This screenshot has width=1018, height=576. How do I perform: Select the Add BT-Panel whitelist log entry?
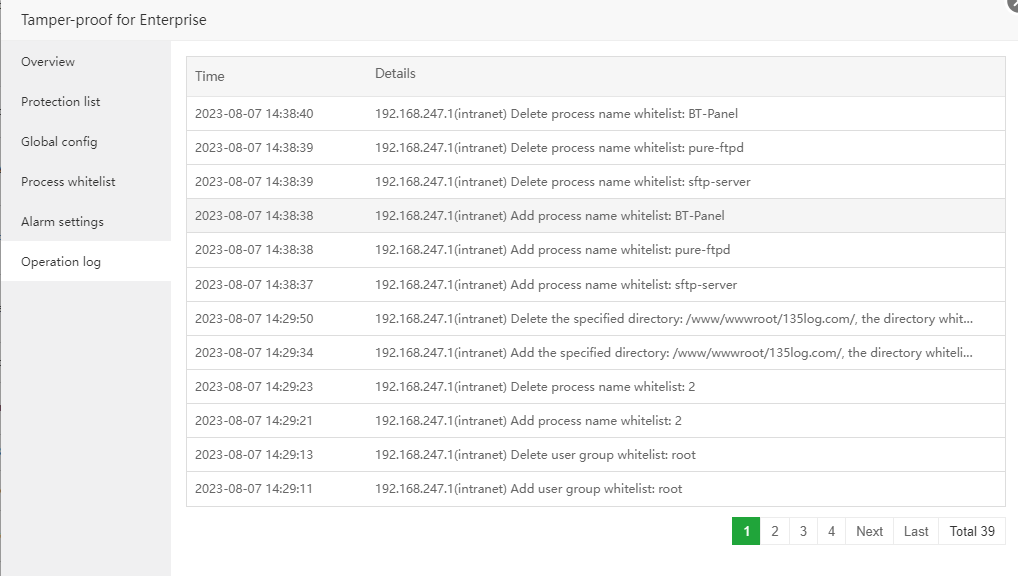[549, 216]
